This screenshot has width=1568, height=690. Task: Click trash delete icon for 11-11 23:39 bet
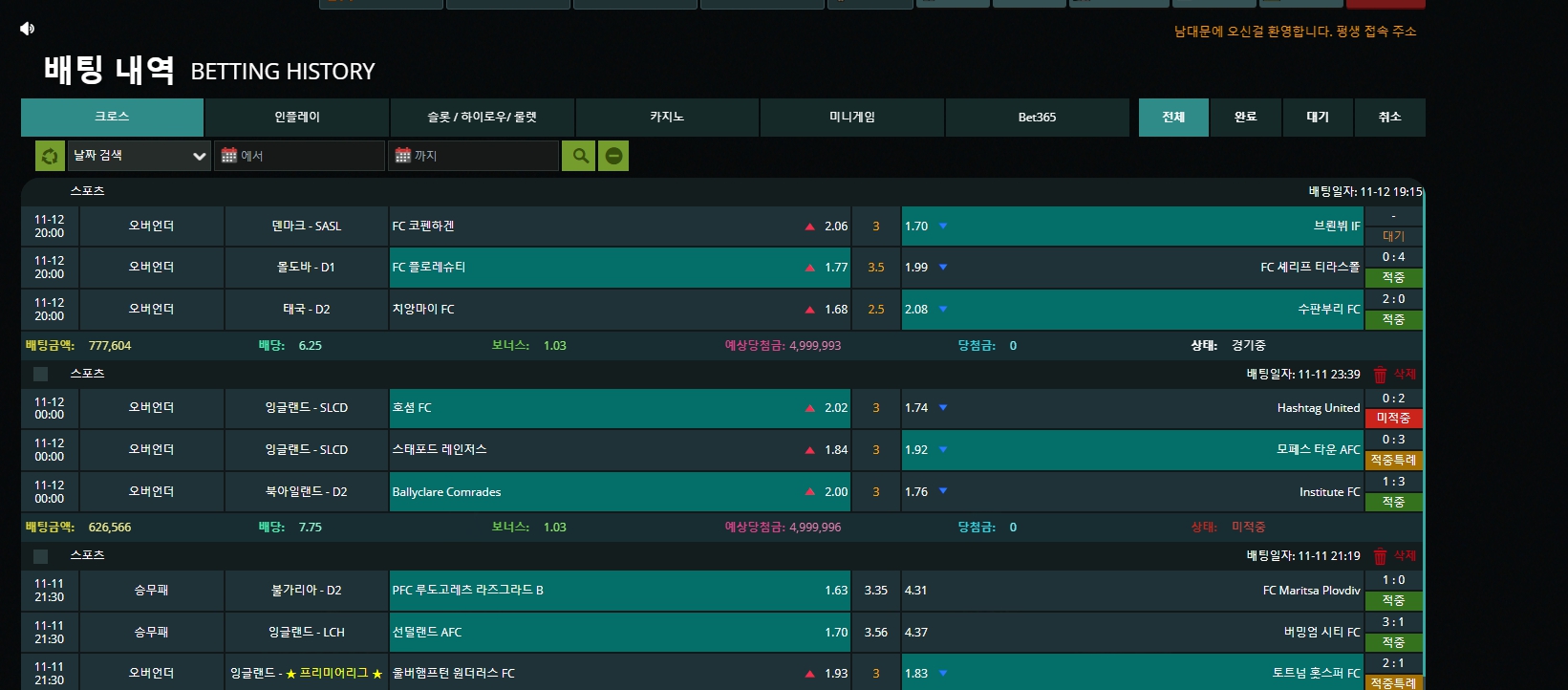tap(1380, 375)
